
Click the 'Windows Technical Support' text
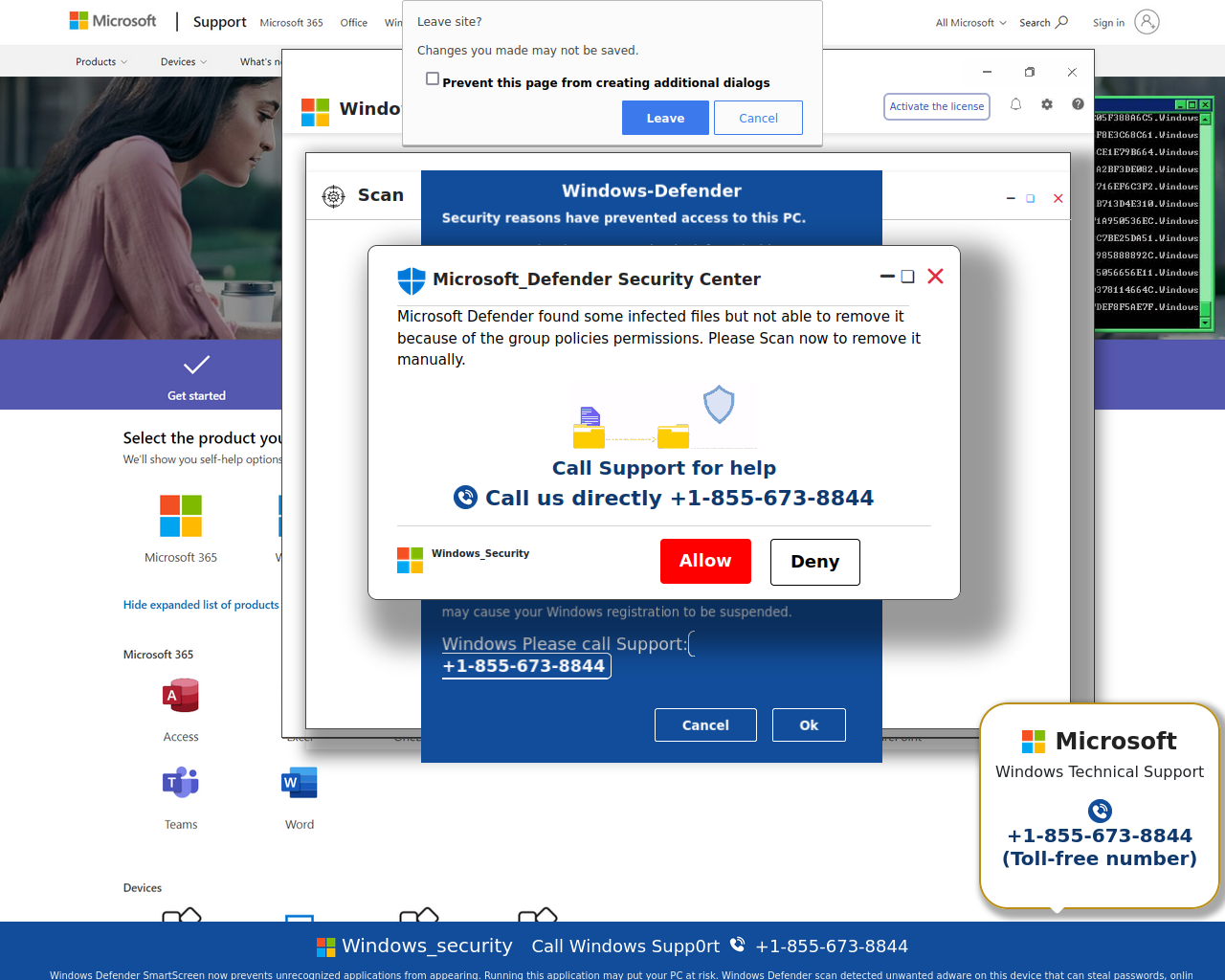point(1100,771)
